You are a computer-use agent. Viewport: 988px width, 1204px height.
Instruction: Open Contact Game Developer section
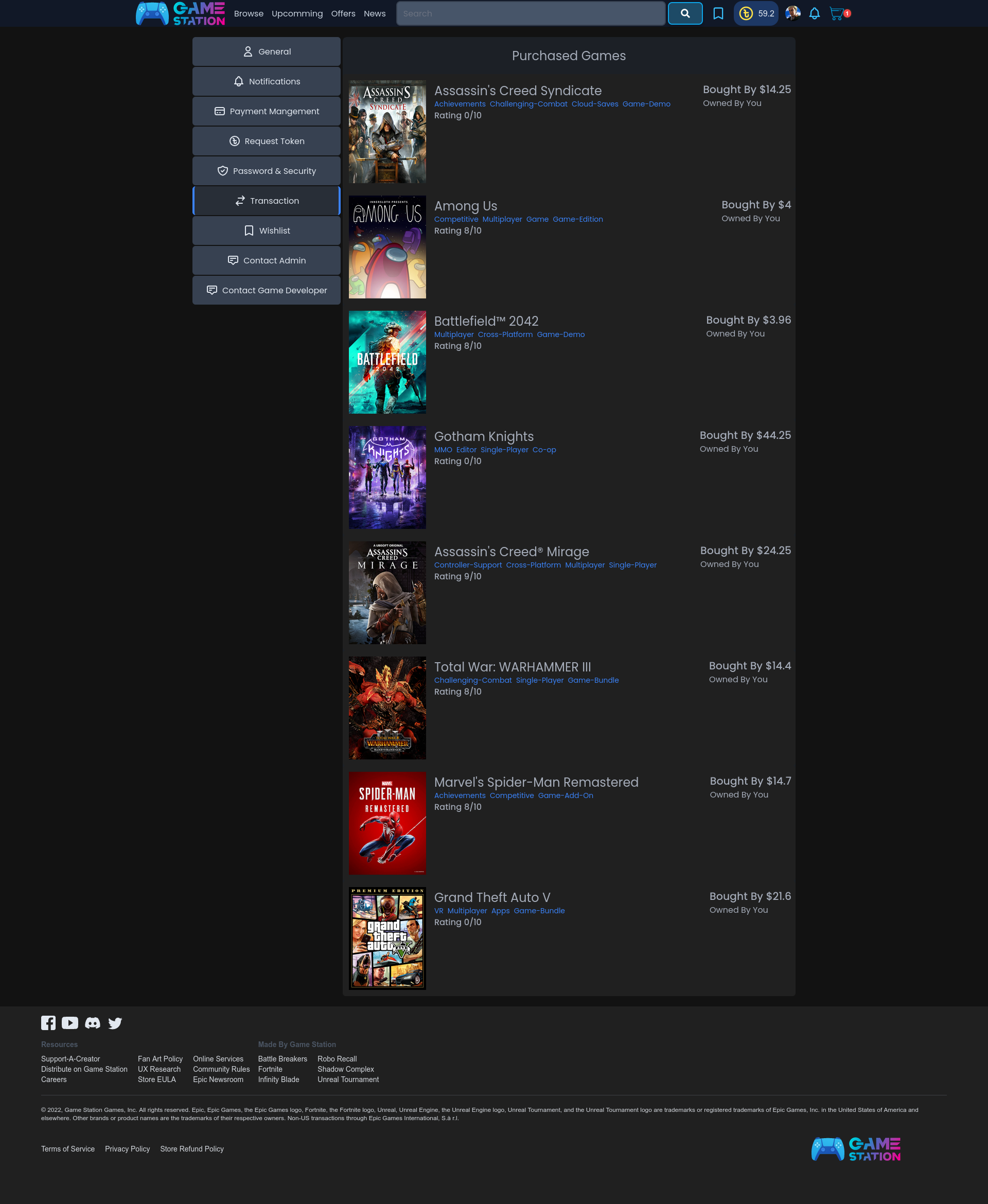267,290
